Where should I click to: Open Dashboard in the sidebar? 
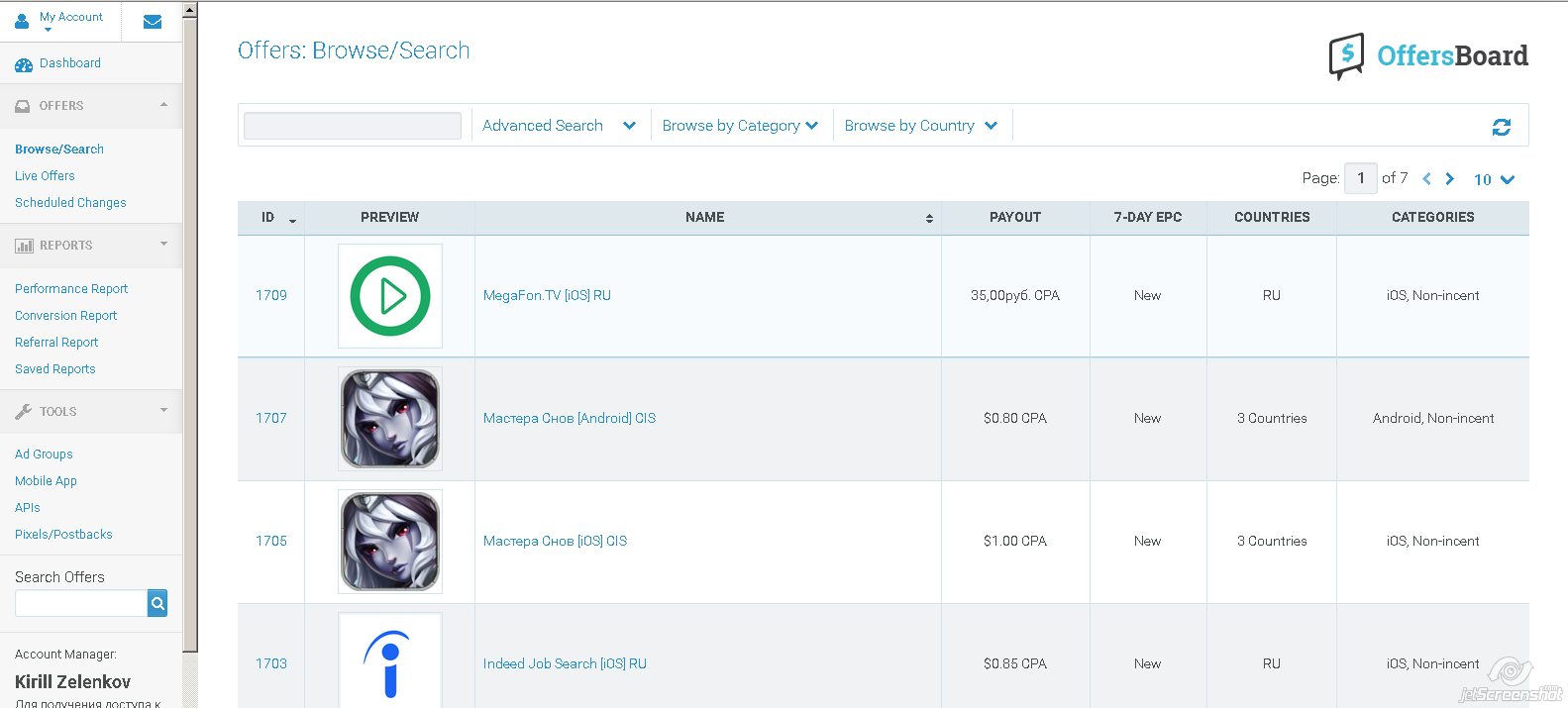pos(69,63)
